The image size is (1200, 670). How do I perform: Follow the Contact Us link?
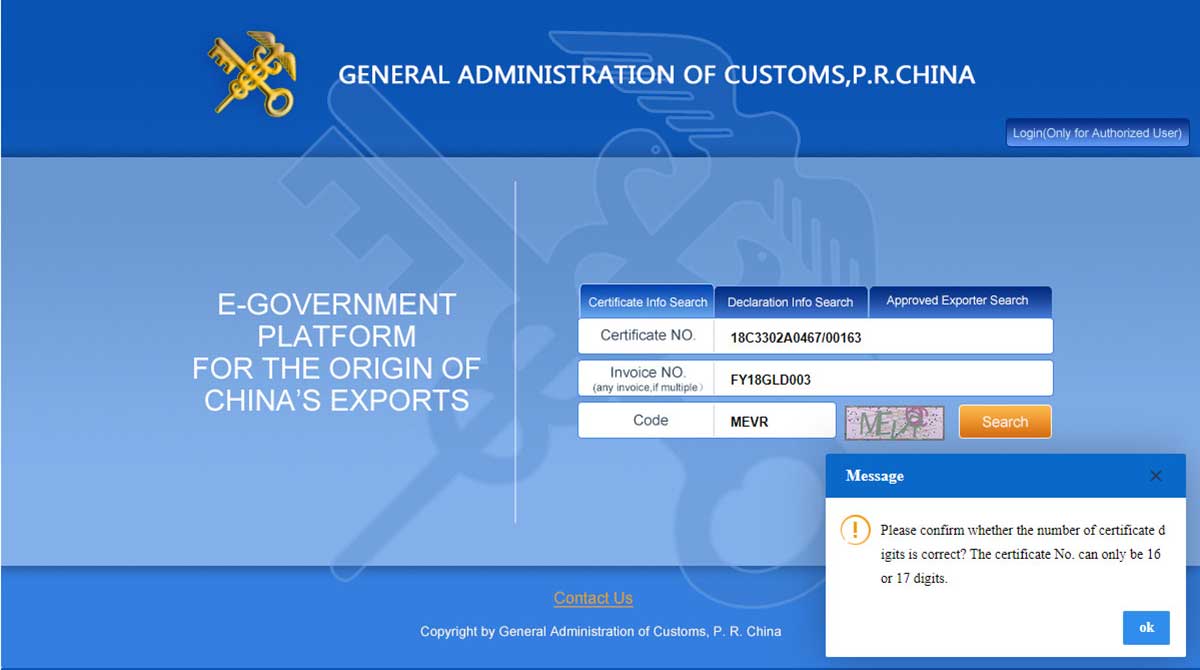[x=593, y=598]
